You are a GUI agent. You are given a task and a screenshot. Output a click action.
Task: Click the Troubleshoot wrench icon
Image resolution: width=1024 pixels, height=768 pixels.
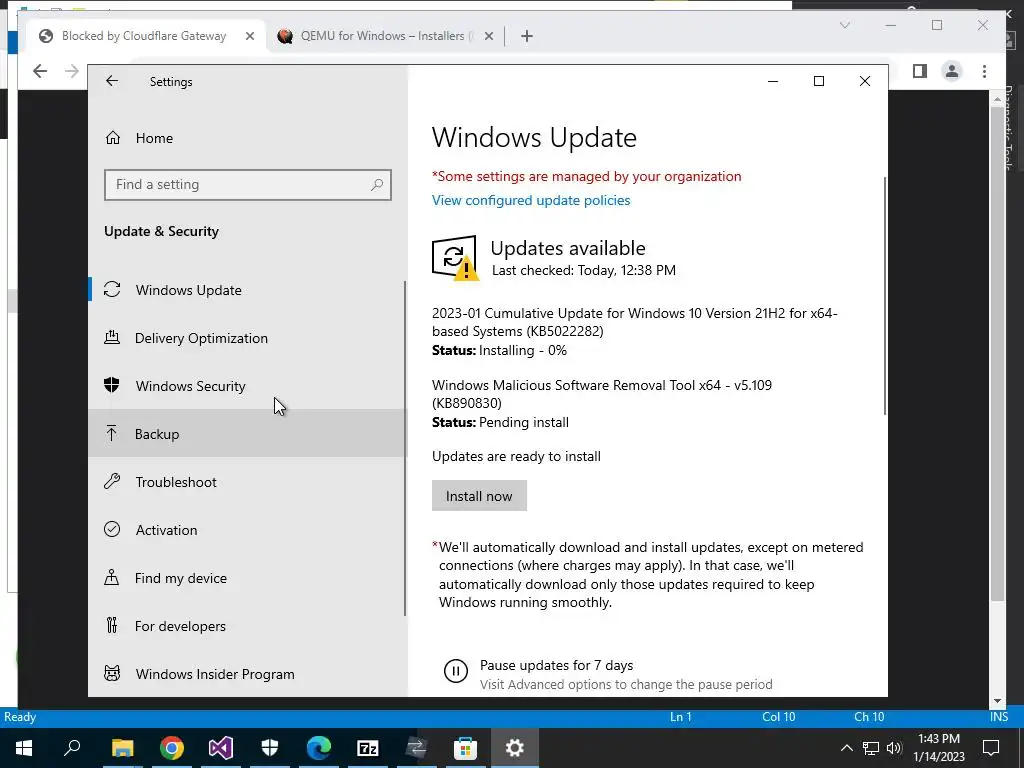tap(112, 481)
